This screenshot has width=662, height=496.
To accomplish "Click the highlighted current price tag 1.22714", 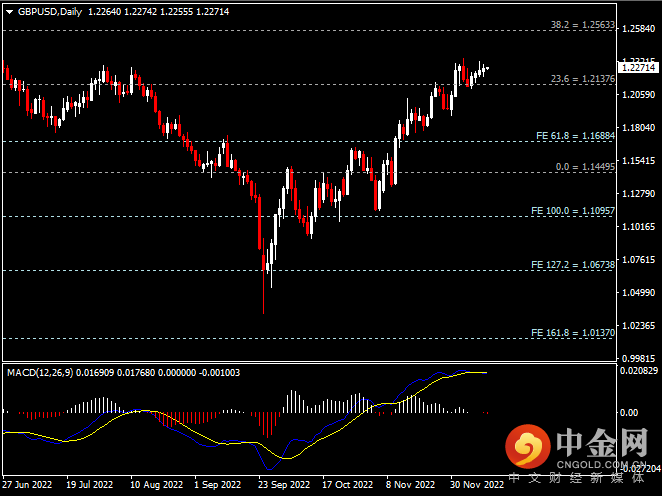I will coord(637,69).
